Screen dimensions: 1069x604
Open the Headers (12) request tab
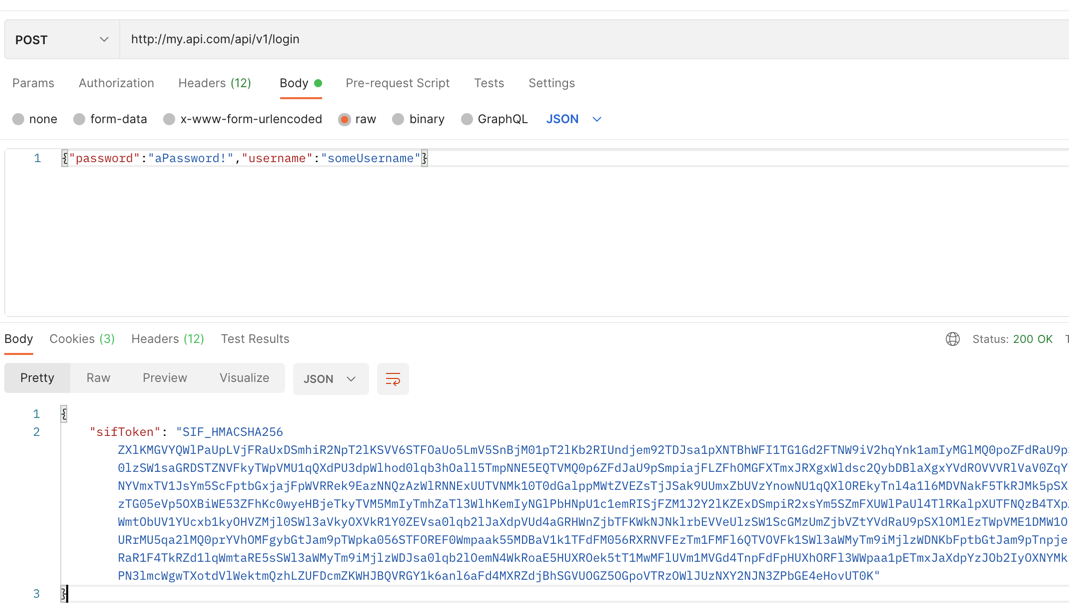coord(214,83)
